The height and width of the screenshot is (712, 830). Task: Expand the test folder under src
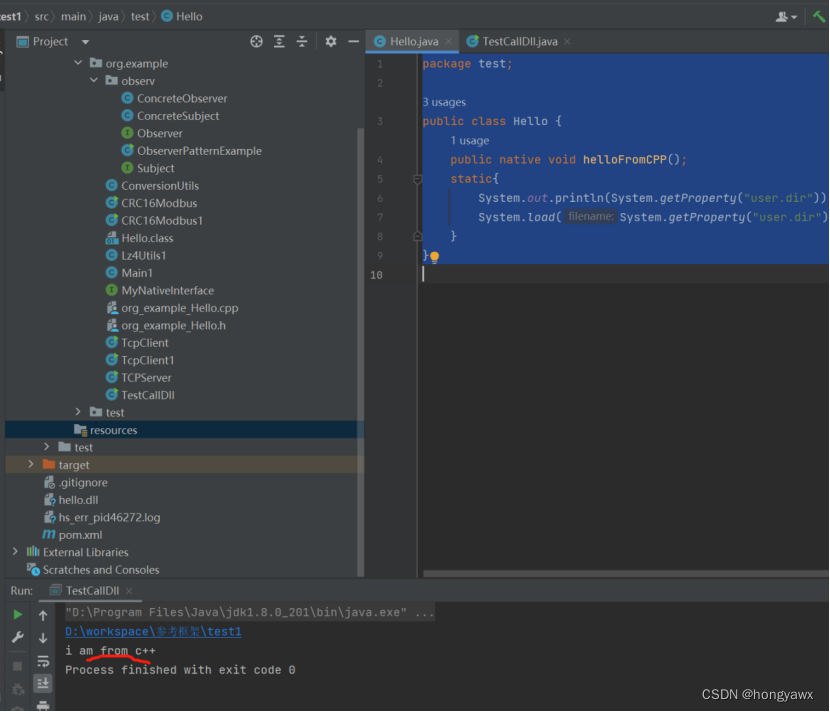(47, 447)
